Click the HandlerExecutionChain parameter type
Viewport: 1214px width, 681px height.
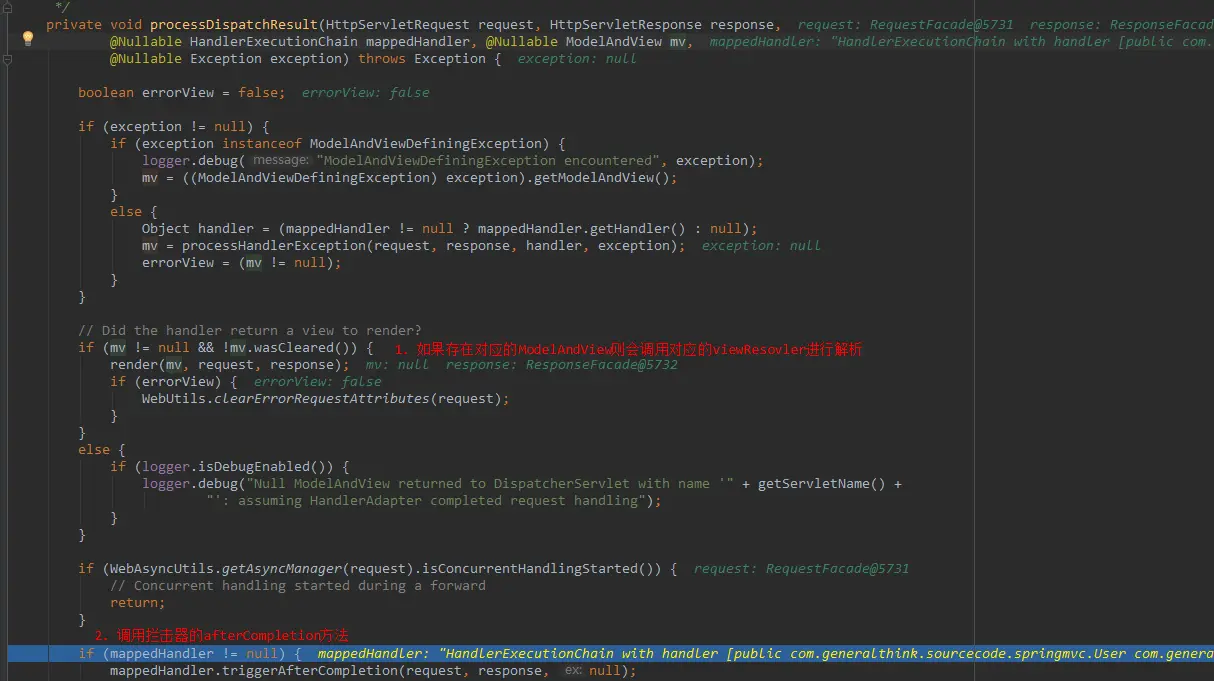(x=273, y=41)
